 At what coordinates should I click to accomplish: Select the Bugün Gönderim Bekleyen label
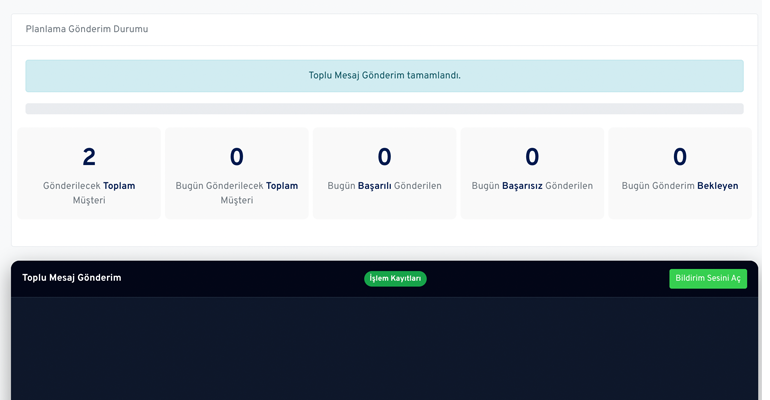click(680, 186)
